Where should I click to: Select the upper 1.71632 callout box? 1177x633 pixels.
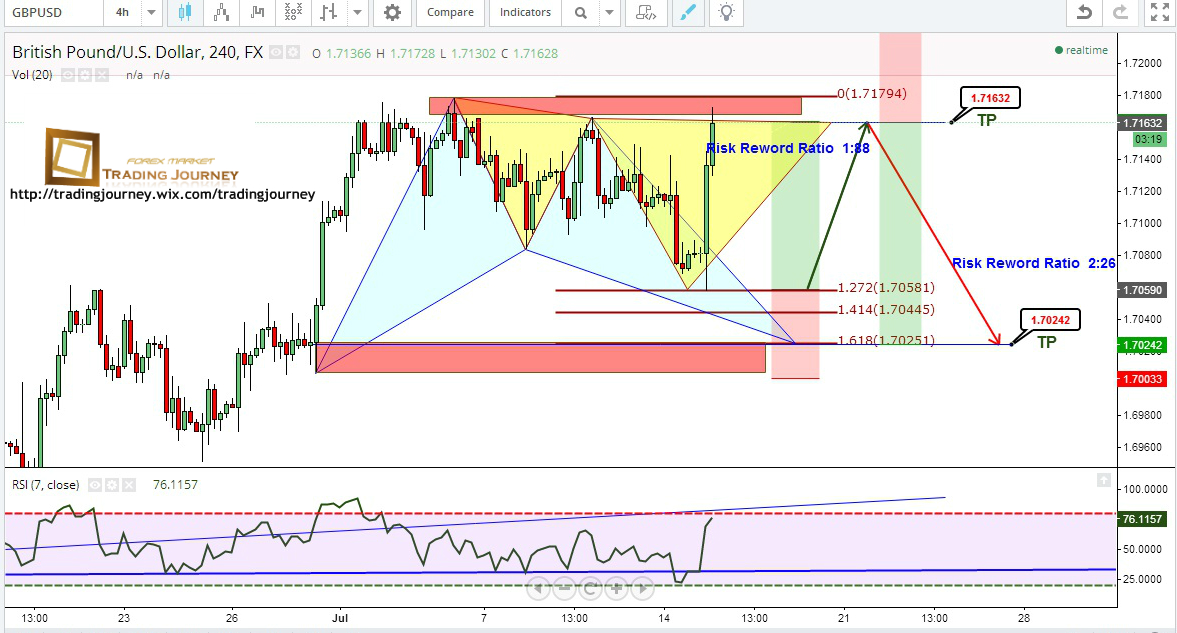[x=990, y=98]
